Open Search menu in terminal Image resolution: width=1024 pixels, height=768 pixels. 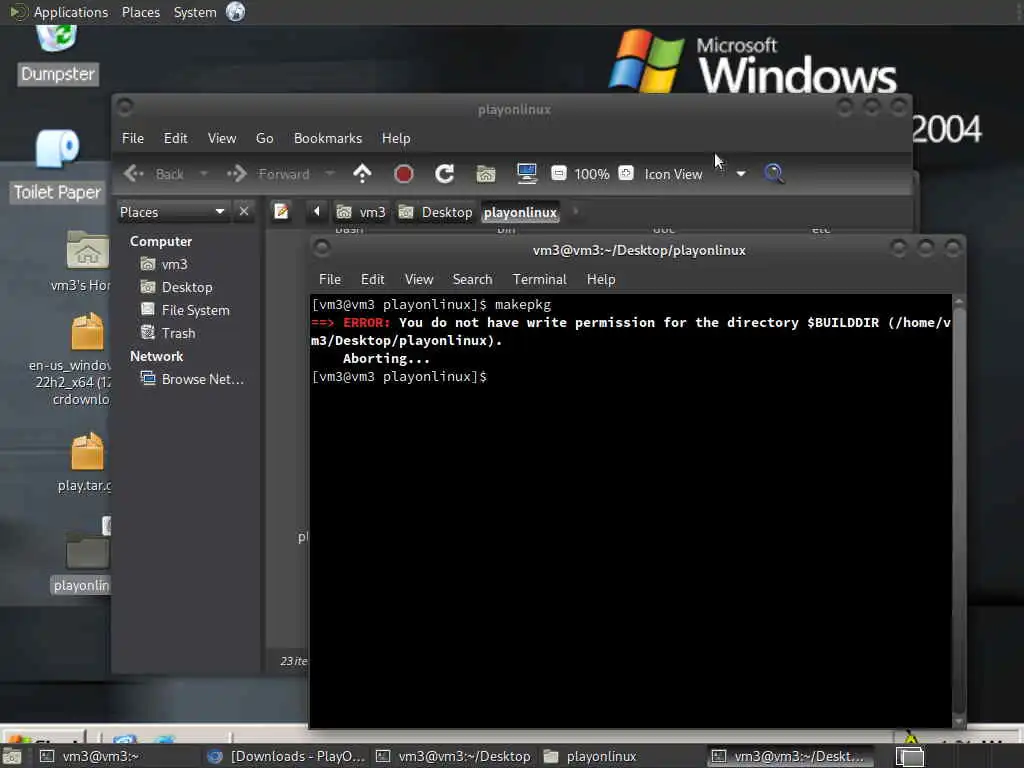click(x=472, y=280)
